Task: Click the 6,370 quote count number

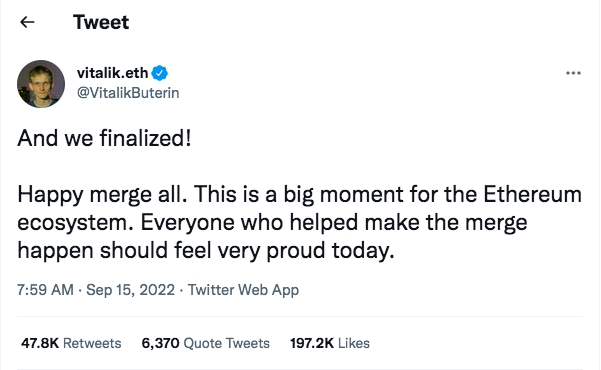Action: click(160, 343)
